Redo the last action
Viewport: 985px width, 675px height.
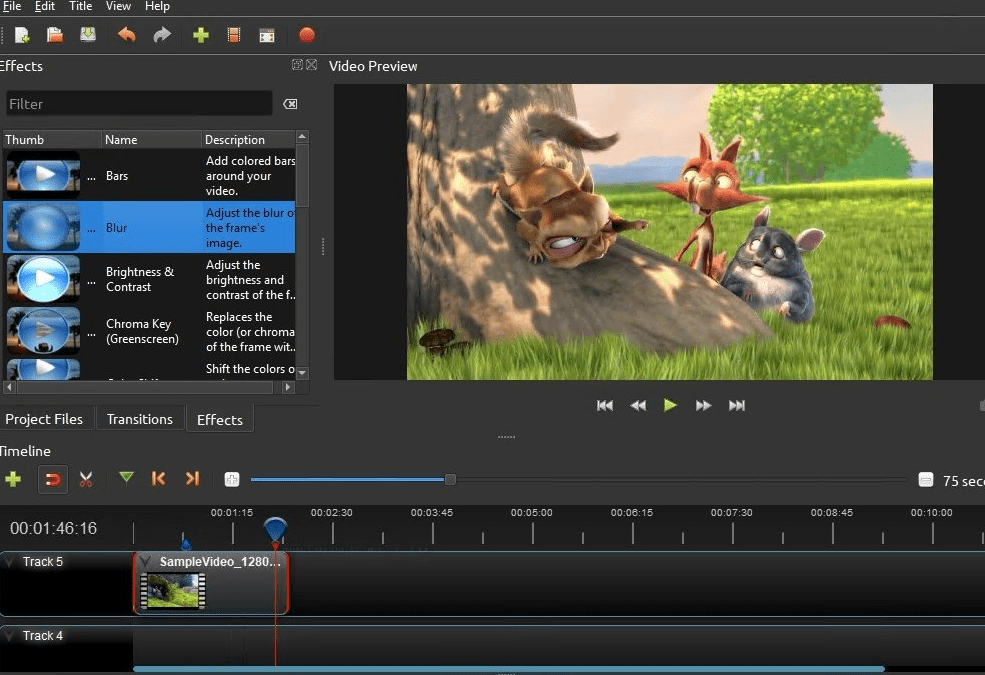(x=160, y=34)
